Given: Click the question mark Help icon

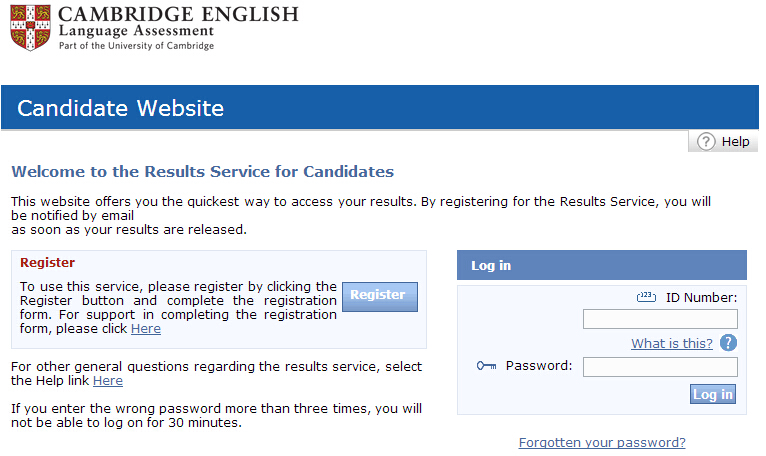Looking at the screenshot, I should [706, 141].
